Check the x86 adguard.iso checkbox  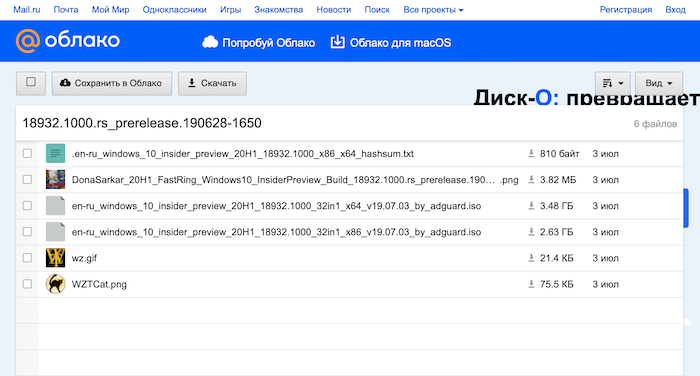27,232
